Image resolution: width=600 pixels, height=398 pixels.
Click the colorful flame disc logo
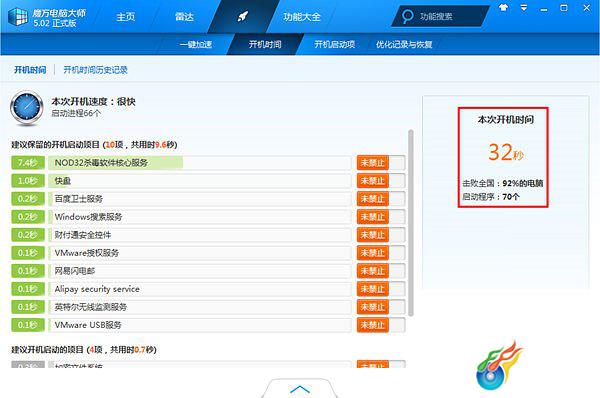click(x=499, y=365)
